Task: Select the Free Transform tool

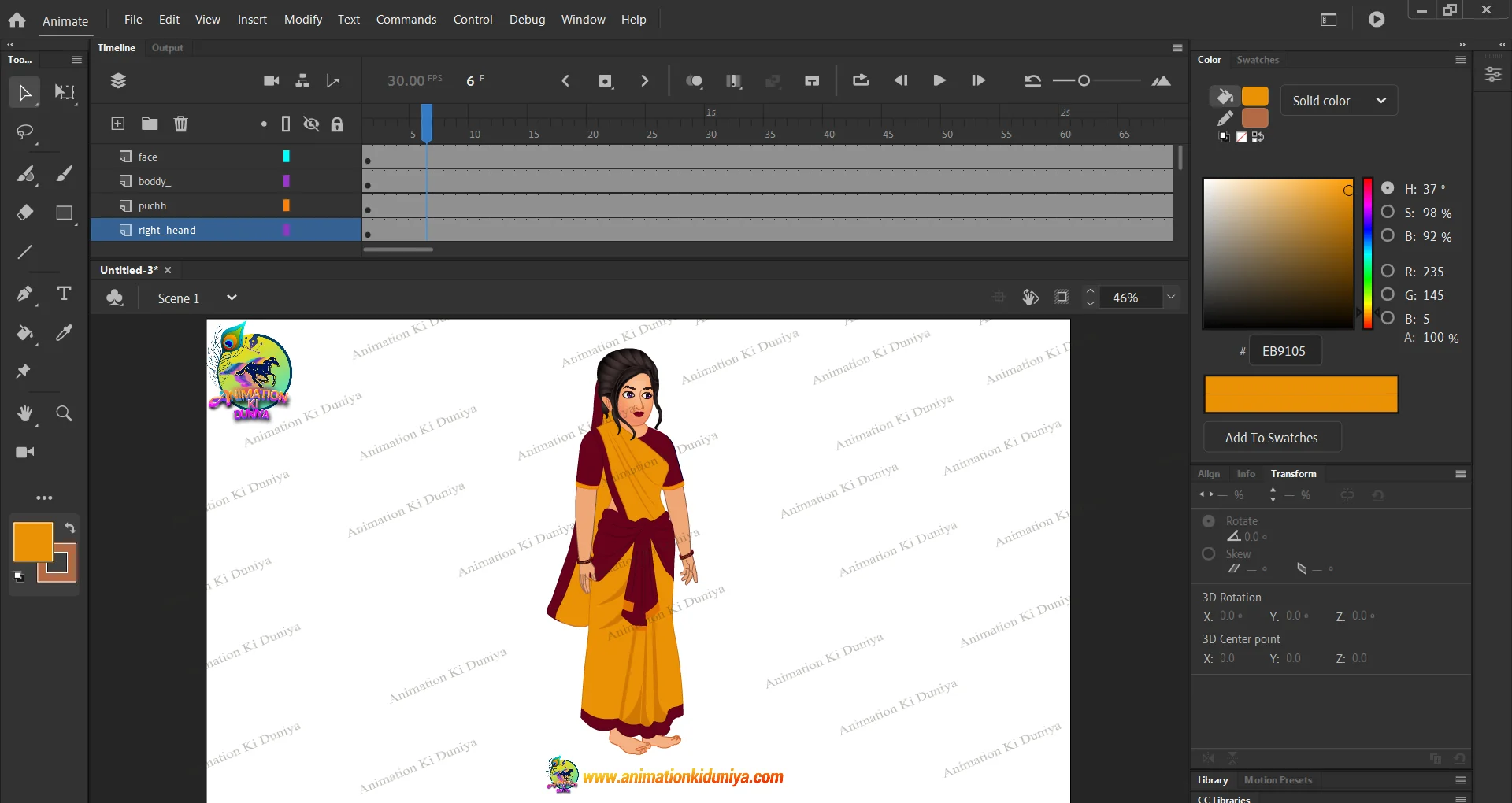Action: coord(65,93)
